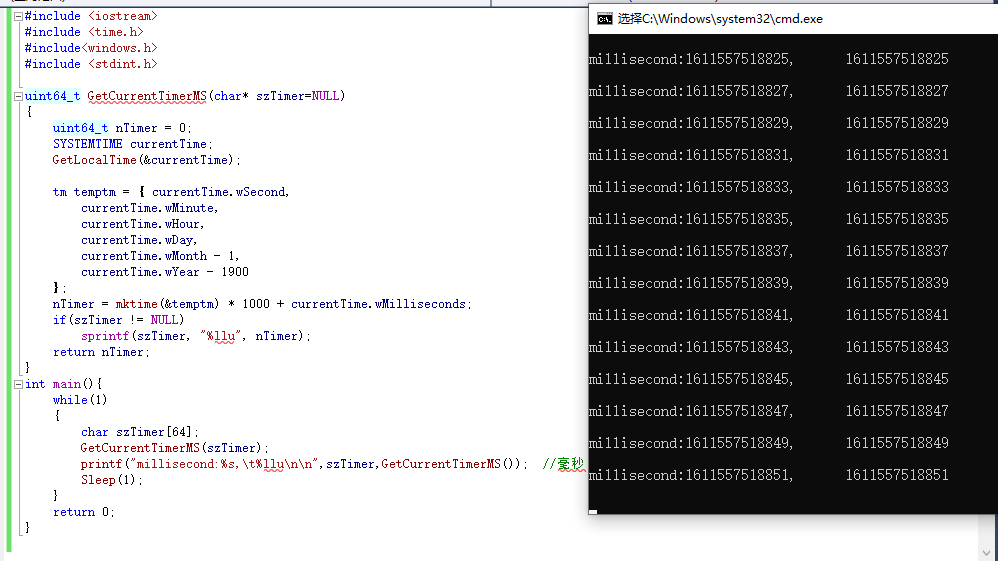Click the GetCurrentTimerMS function name in the declaration

click(147, 96)
